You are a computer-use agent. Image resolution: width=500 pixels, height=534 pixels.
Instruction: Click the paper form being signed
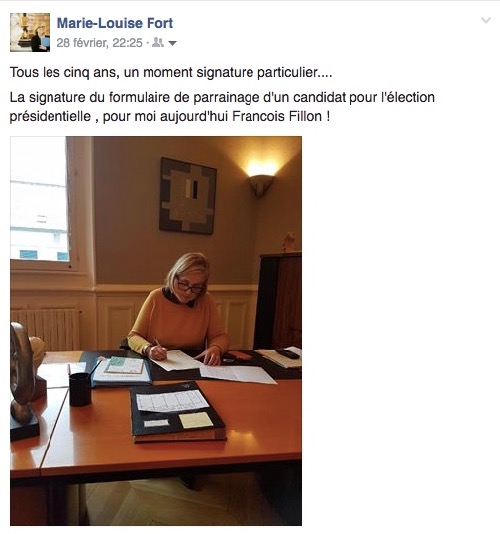pos(177,361)
